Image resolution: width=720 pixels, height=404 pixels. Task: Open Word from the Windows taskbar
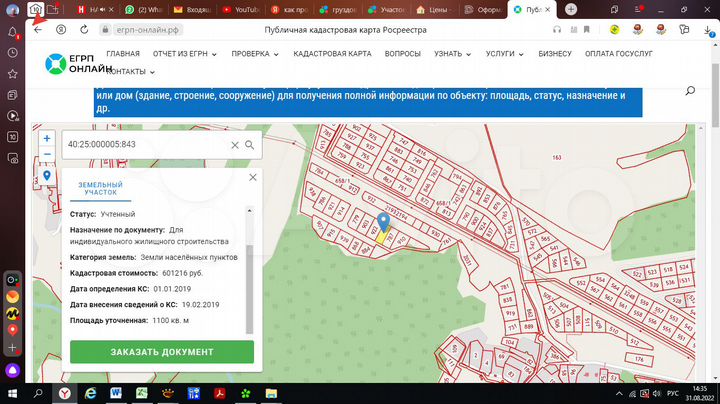(116, 392)
